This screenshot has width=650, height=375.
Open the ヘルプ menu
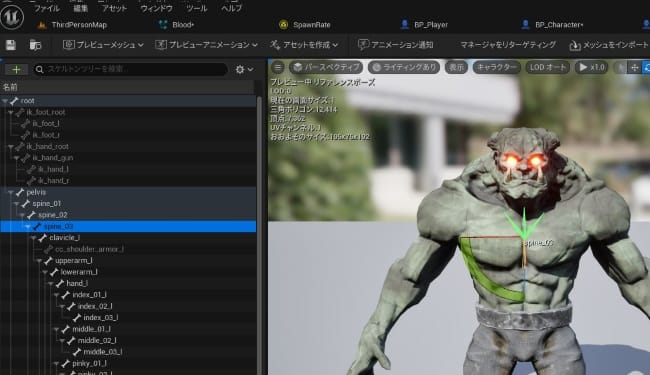tap(231, 8)
